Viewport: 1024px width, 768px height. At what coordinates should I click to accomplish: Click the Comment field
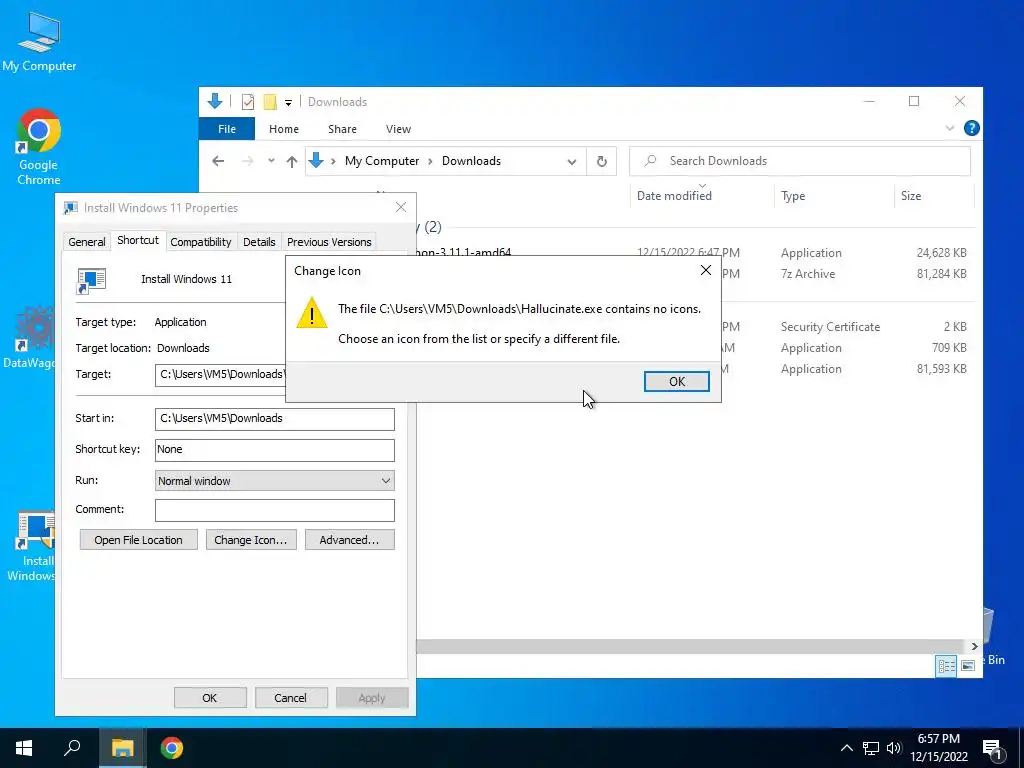(x=274, y=510)
